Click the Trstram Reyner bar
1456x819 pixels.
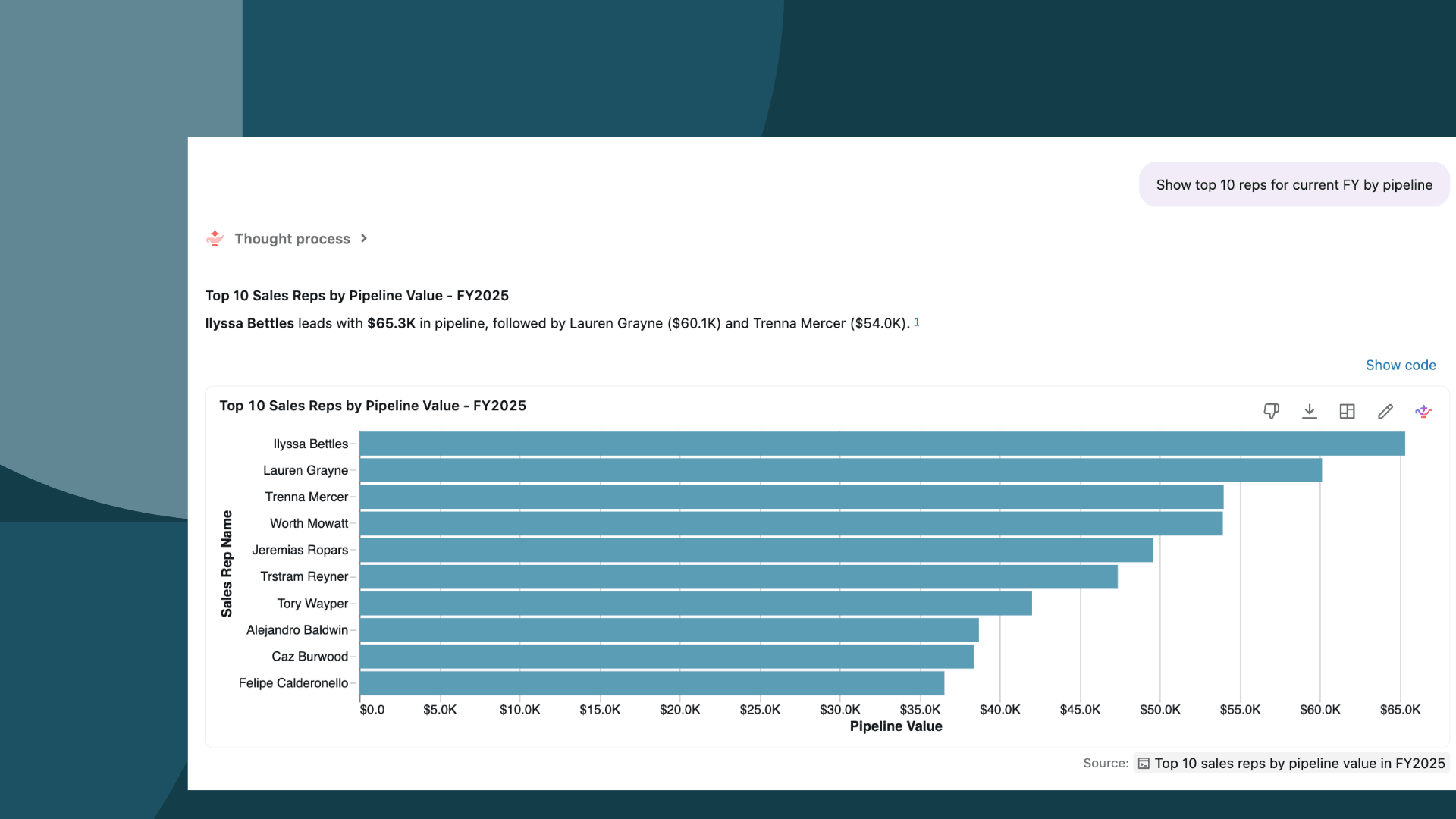739,576
